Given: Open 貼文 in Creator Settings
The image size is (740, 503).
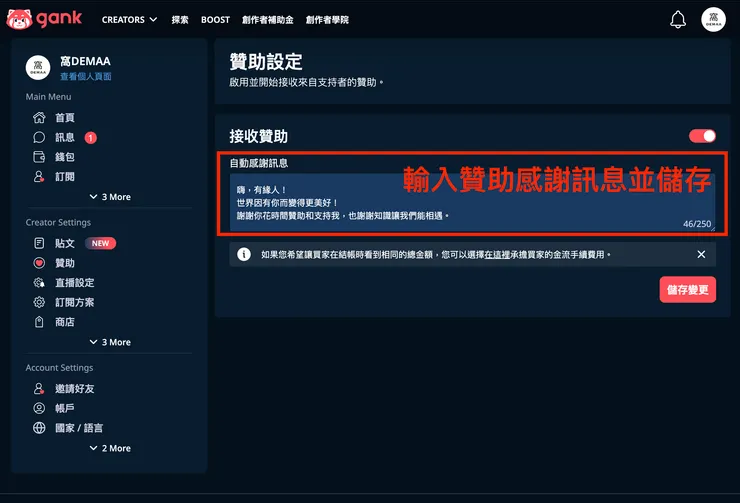Looking at the screenshot, I should (x=65, y=243).
